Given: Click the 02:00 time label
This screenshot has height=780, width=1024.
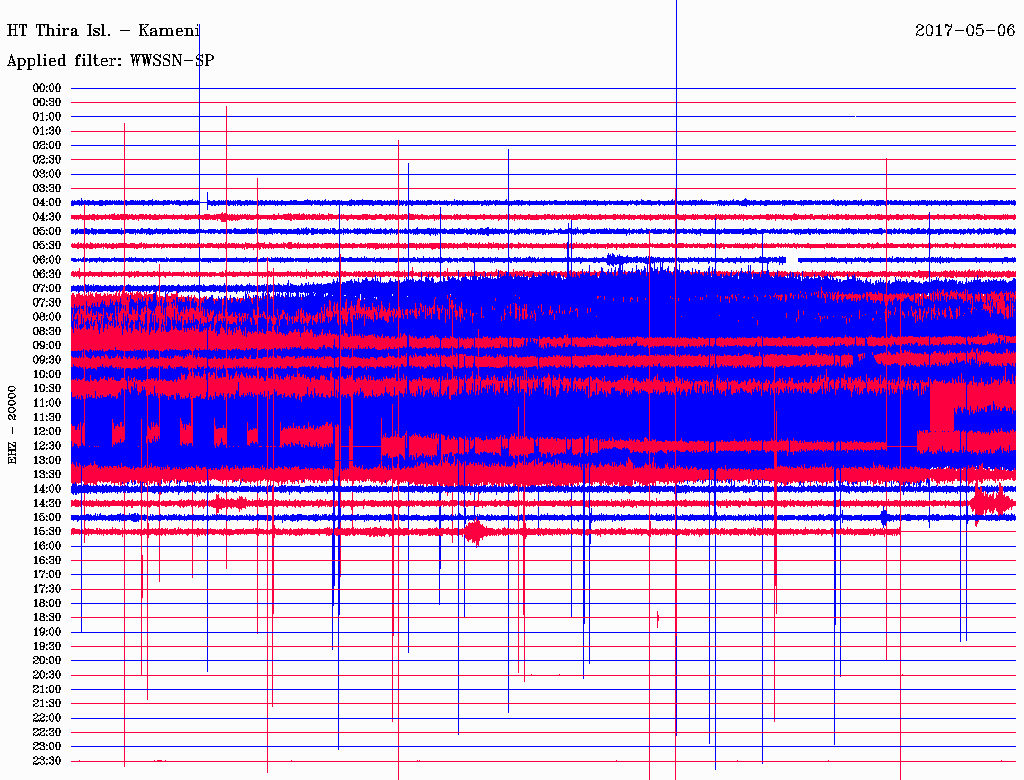Looking at the screenshot, I should click(x=47, y=145).
